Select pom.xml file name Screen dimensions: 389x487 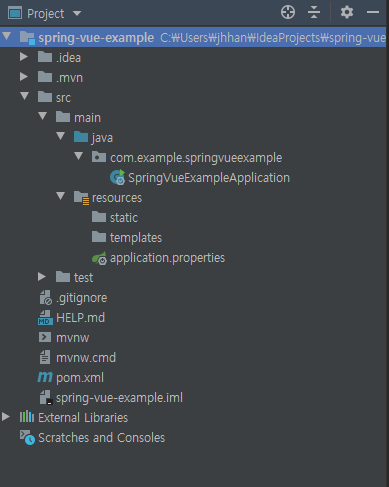80,378
